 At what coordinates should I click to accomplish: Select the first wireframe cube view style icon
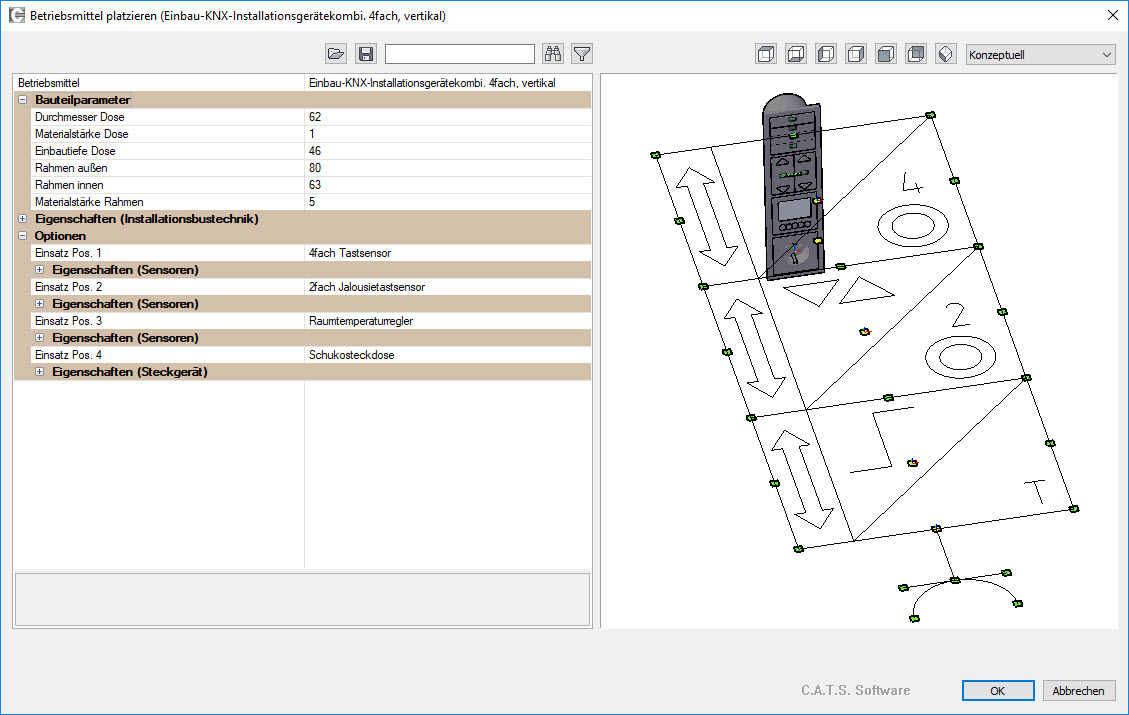point(766,54)
